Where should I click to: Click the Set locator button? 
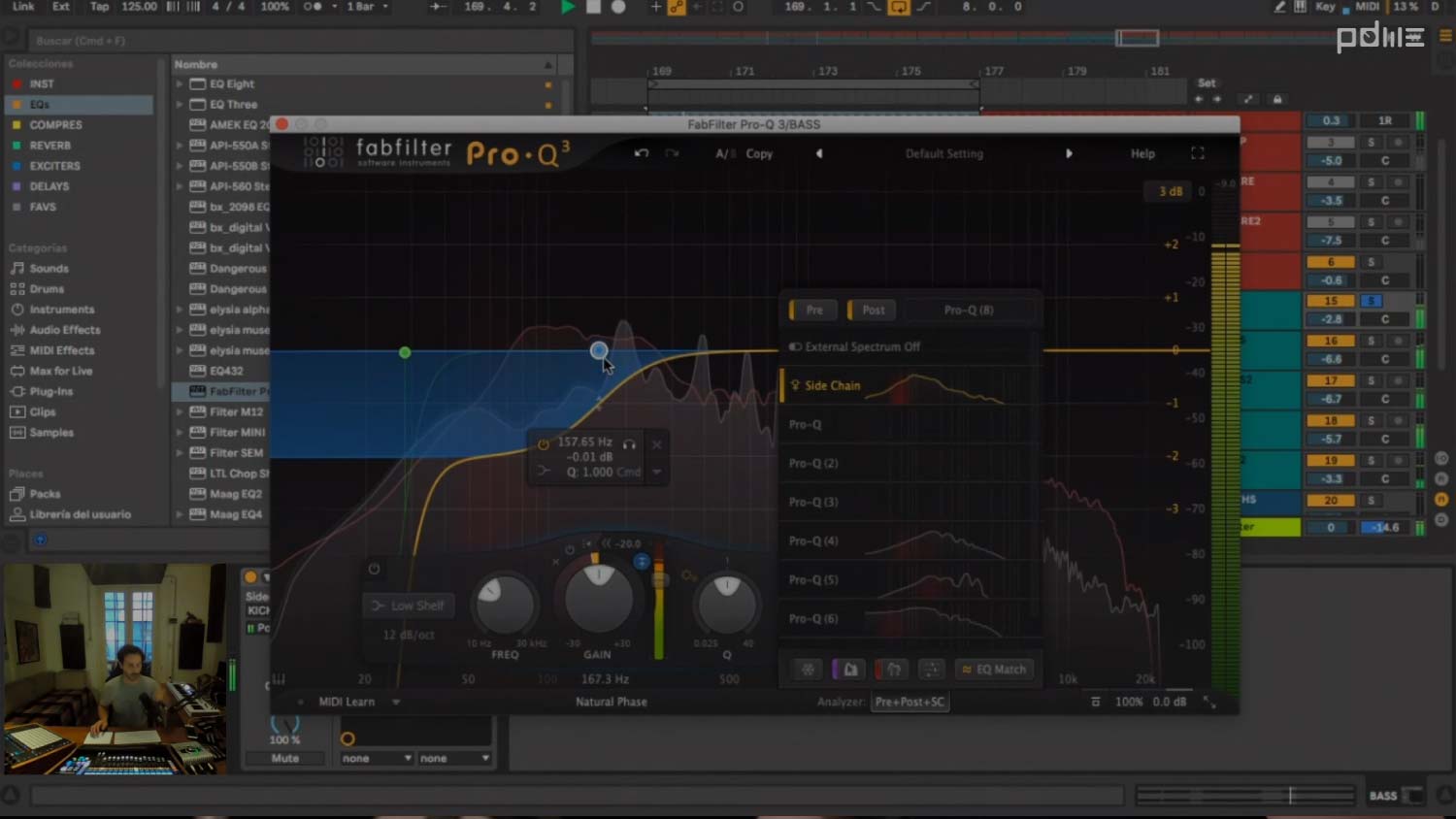pos(1207,83)
